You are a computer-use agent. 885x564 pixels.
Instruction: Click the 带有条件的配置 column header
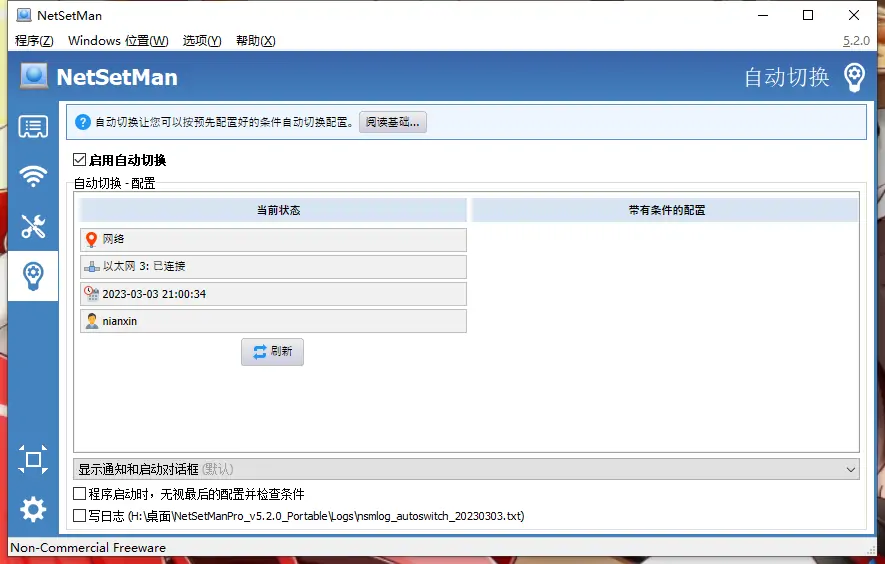point(665,210)
